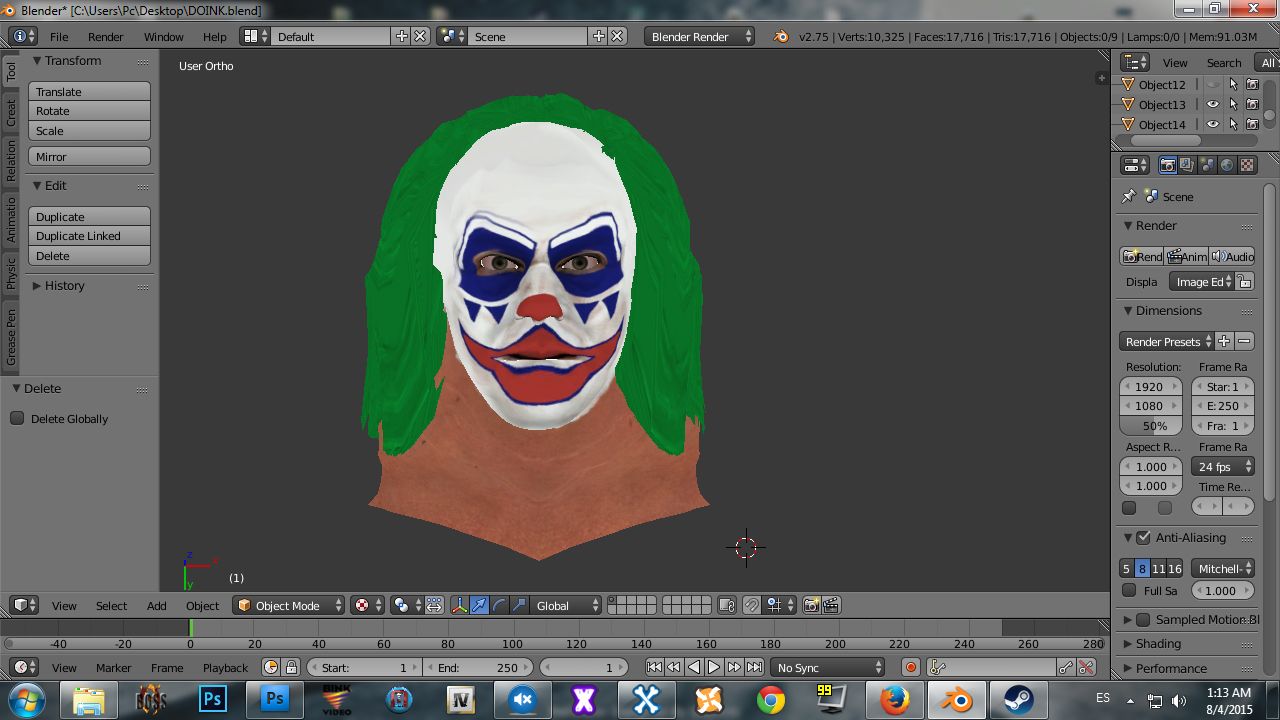
Task: Click the info editor type icon
Action: (x=23, y=36)
